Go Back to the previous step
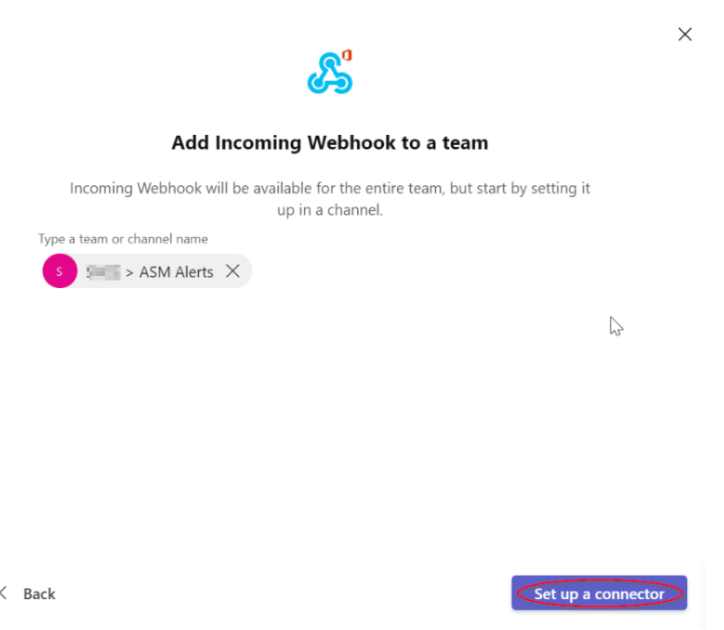Image resolution: width=724 pixels, height=630 pixels. tap(39, 594)
